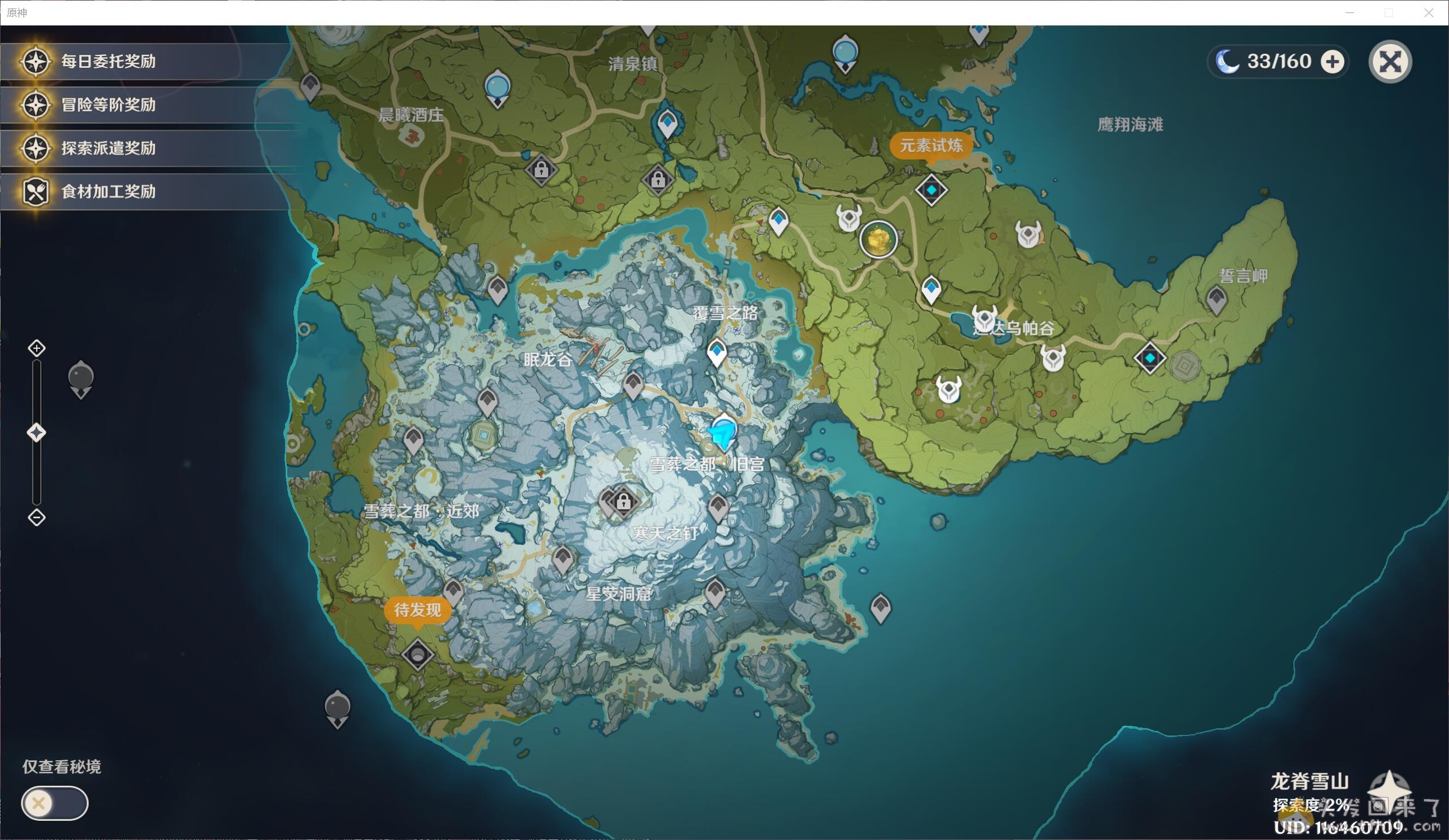The height and width of the screenshot is (840, 1449).
Task: Click the 眠龙谷 area label
Action: pos(547,360)
